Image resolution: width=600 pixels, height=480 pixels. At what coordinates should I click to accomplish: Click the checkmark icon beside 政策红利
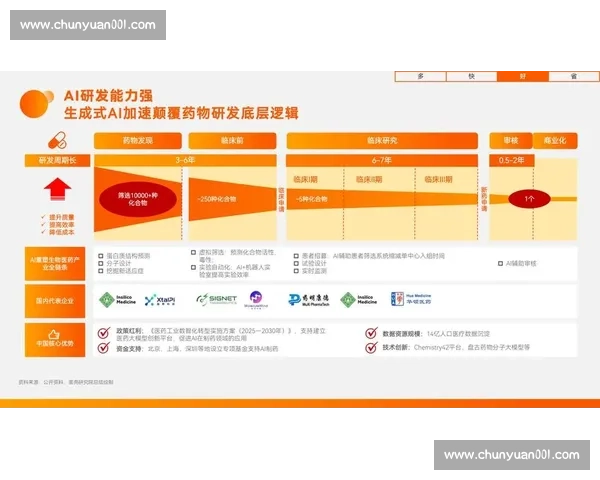pyautogui.click(x=104, y=333)
